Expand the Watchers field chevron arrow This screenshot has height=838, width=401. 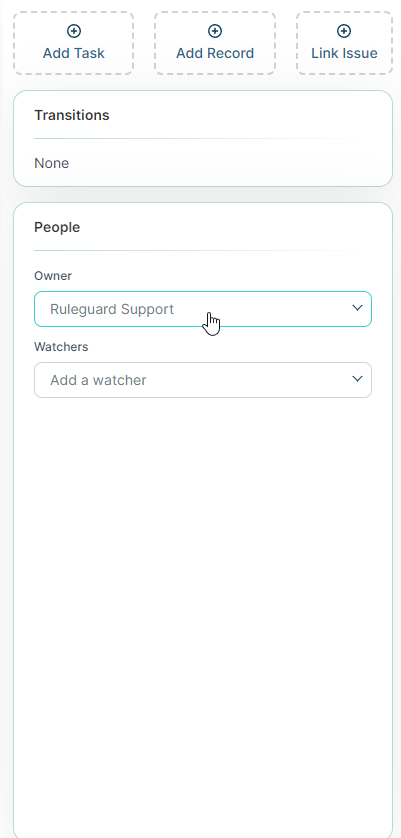(357, 379)
